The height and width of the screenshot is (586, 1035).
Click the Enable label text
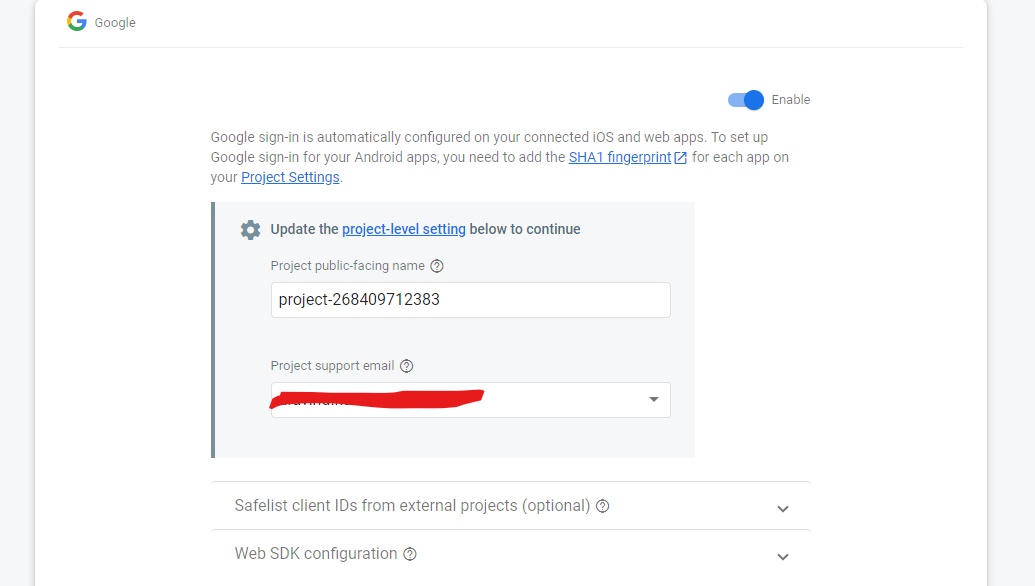(x=791, y=100)
